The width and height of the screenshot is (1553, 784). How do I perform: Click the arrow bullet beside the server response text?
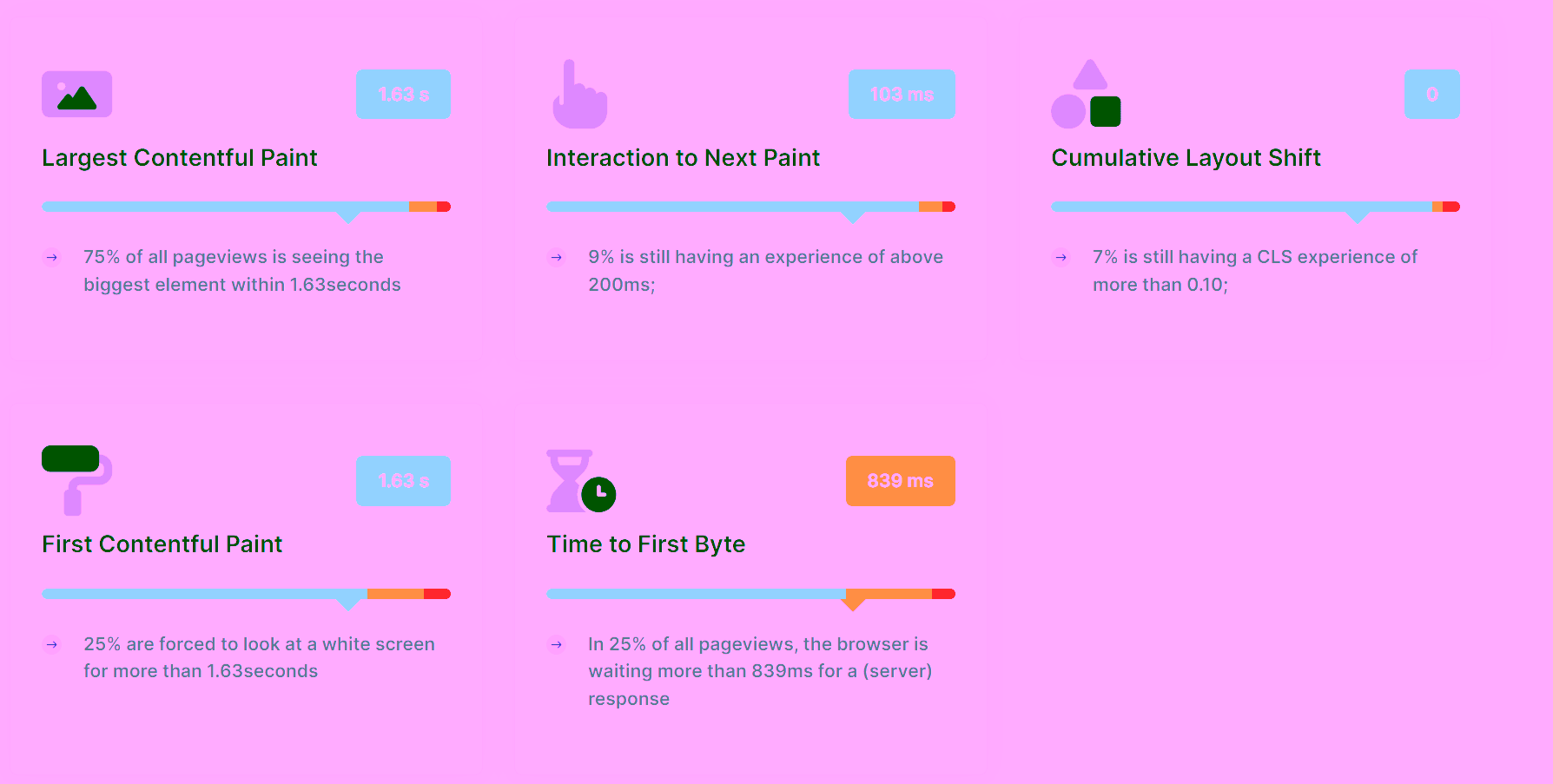click(x=557, y=644)
